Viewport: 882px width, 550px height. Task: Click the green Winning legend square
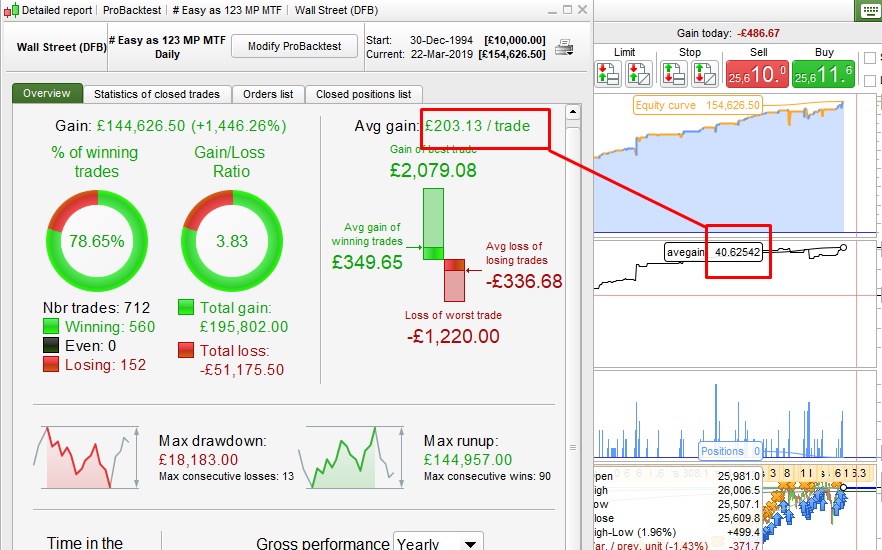point(51,327)
